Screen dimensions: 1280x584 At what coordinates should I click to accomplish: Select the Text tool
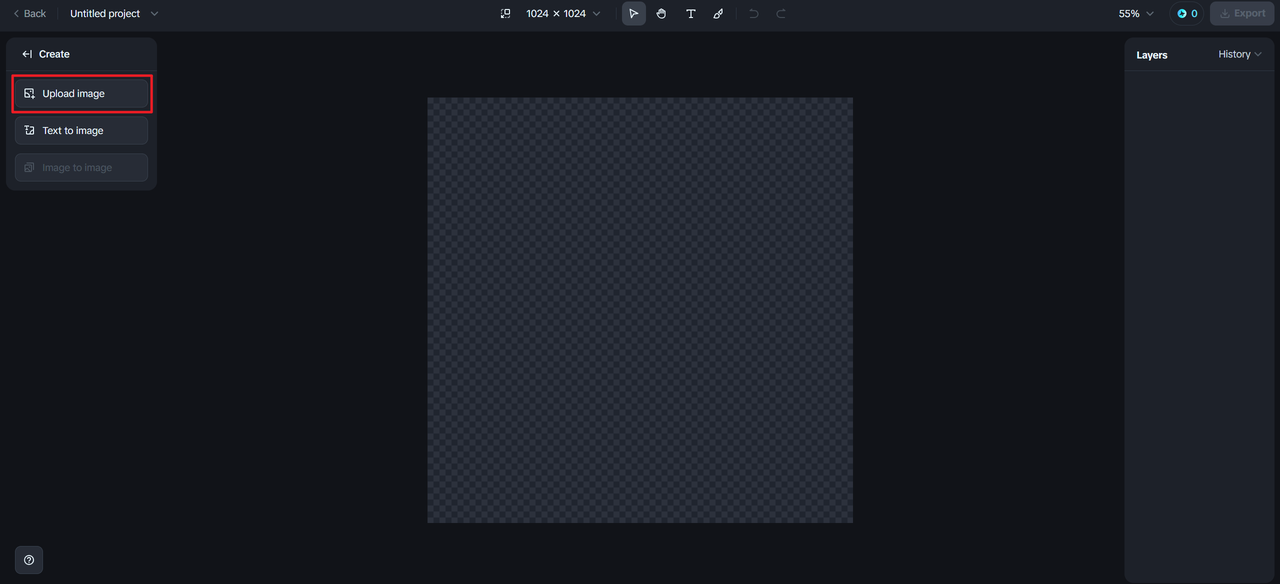coord(690,14)
